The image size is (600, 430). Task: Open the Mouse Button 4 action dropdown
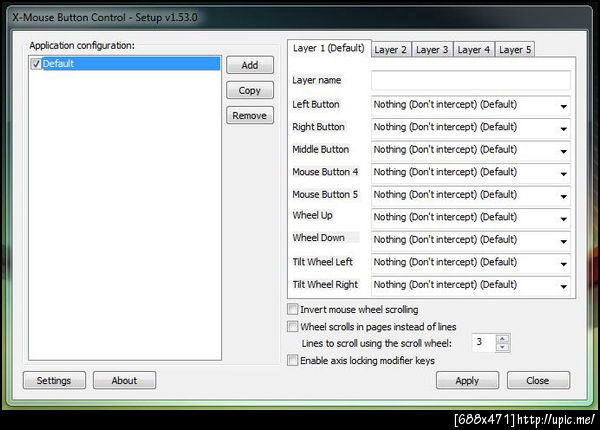471,173
